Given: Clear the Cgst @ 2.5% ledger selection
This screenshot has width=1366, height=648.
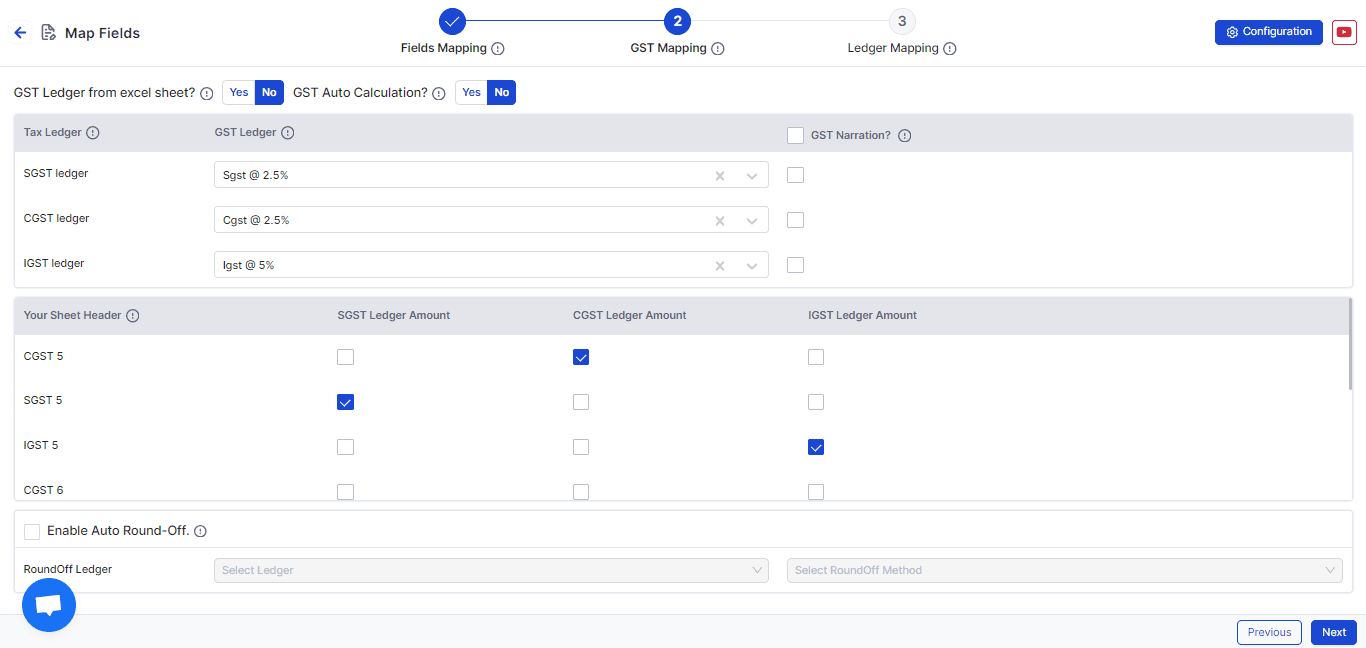Looking at the screenshot, I should pyautogui.click(x=720, y=221).
